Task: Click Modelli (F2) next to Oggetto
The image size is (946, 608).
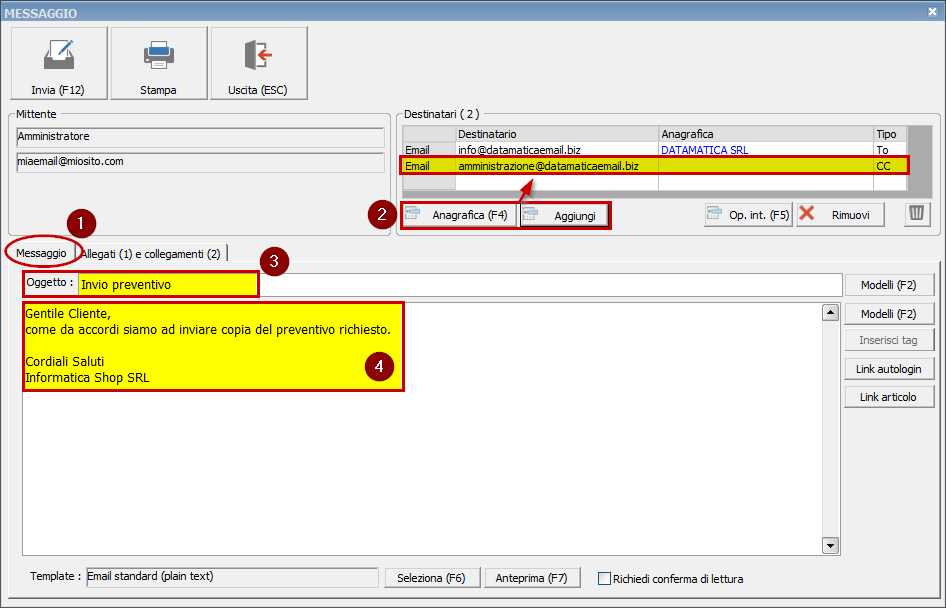Action: point(889,284)
